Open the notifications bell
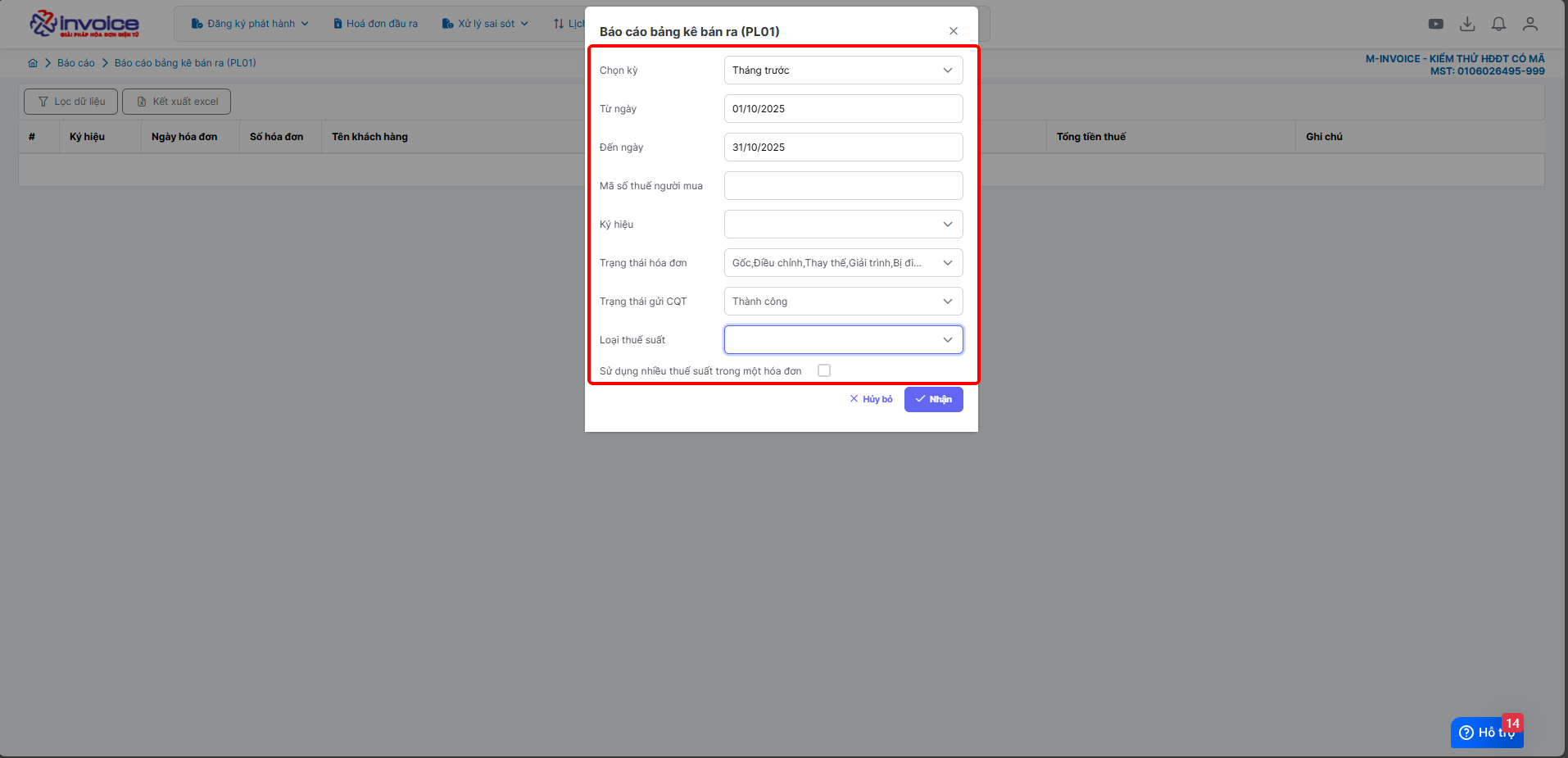 coord(1498,24)
